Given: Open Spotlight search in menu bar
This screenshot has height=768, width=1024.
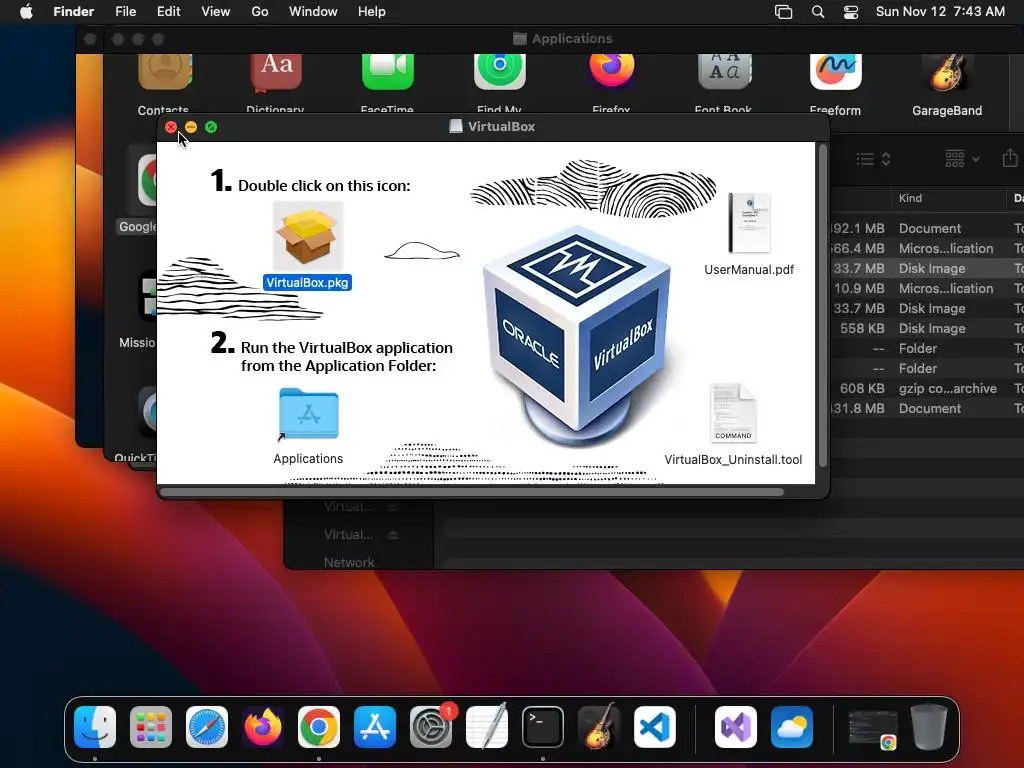Looking at the screenshot, I should click(818, 12).
